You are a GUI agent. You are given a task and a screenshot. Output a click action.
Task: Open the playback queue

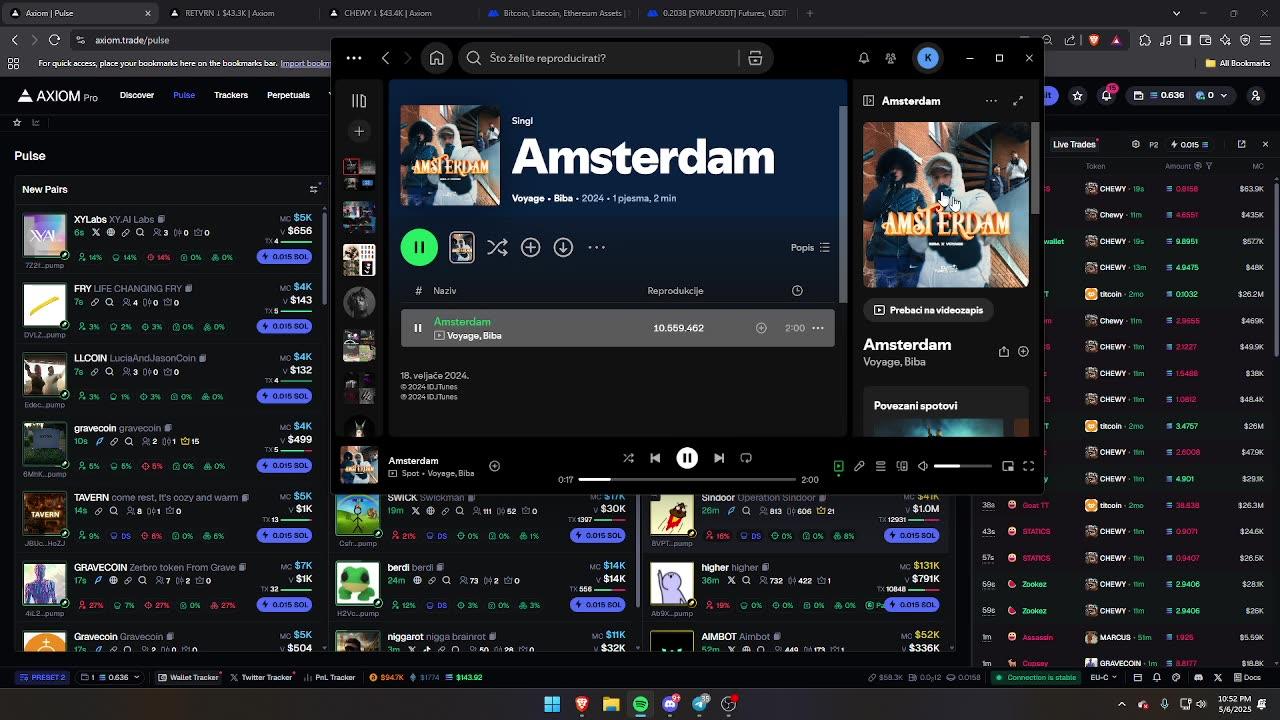[x=880, y=466]
